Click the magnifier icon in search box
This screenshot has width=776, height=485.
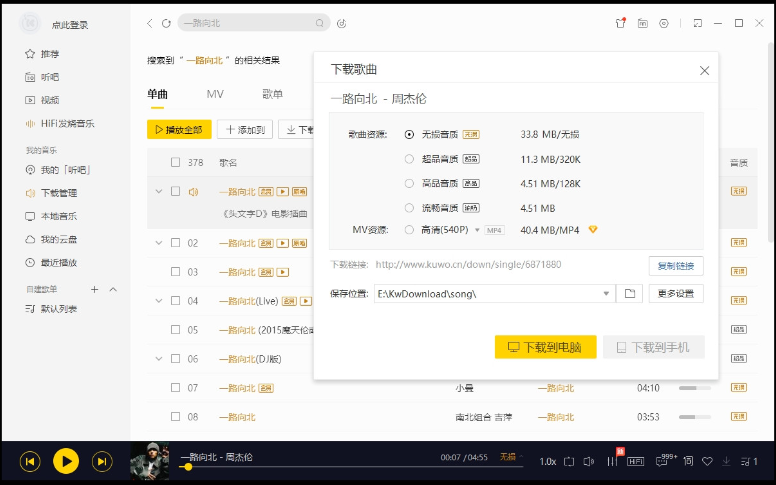pyautogui.click(x=319, y=23)
